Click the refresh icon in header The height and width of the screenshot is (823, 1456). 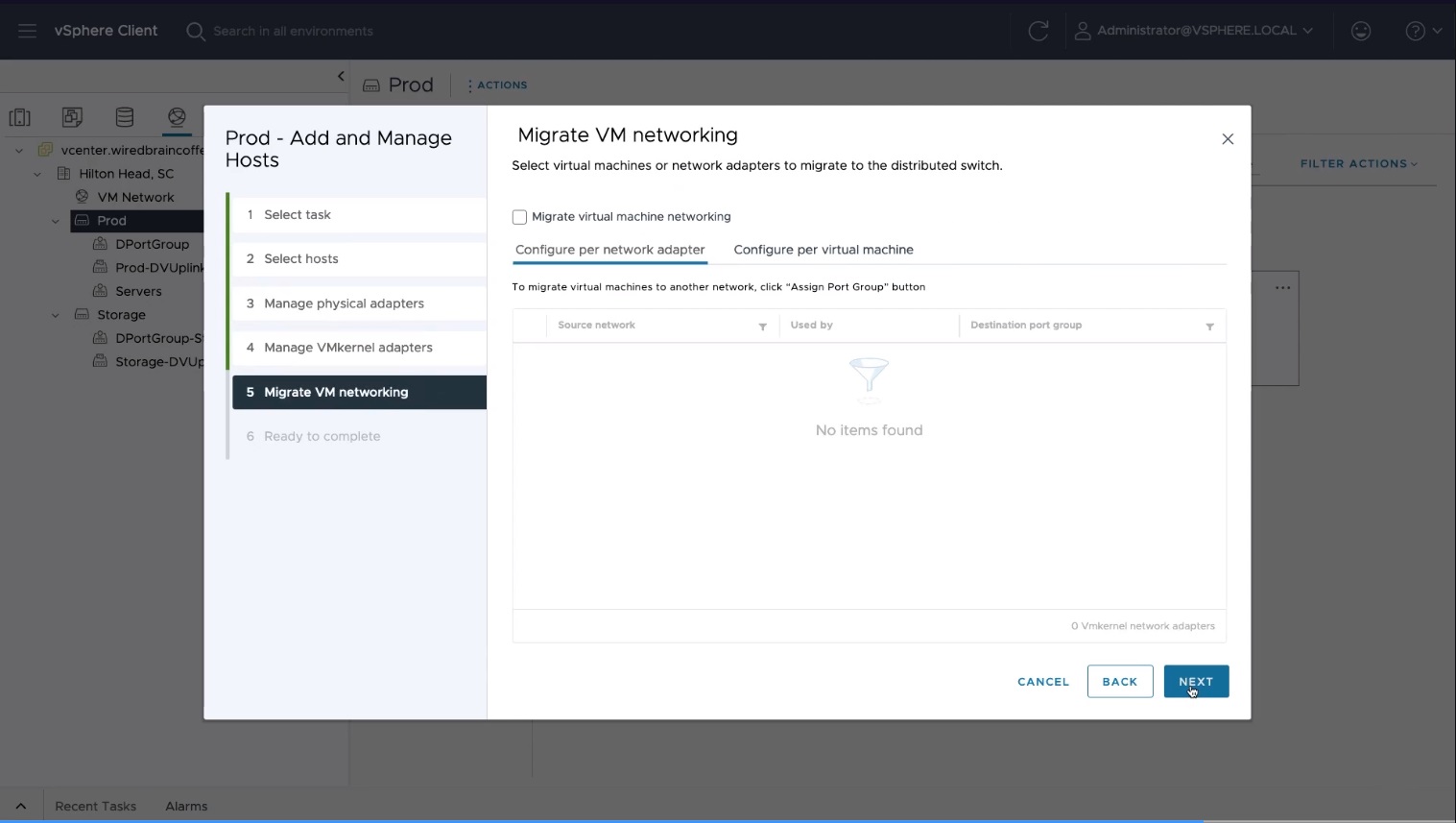(x=1038, y=31)
